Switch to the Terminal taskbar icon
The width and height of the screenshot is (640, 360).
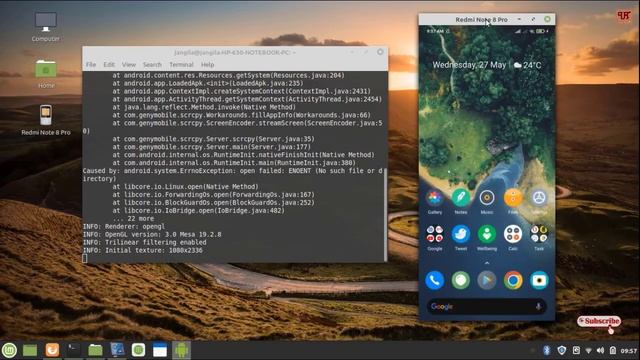click(73, 350)
